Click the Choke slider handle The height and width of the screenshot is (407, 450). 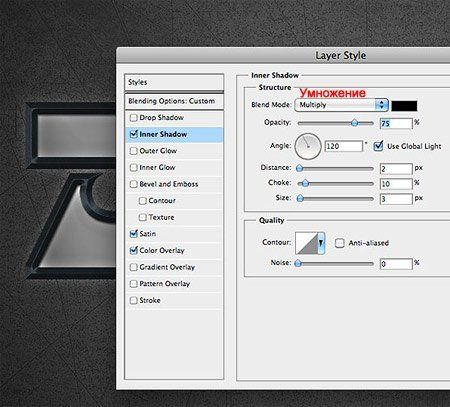tap(305, 183)
